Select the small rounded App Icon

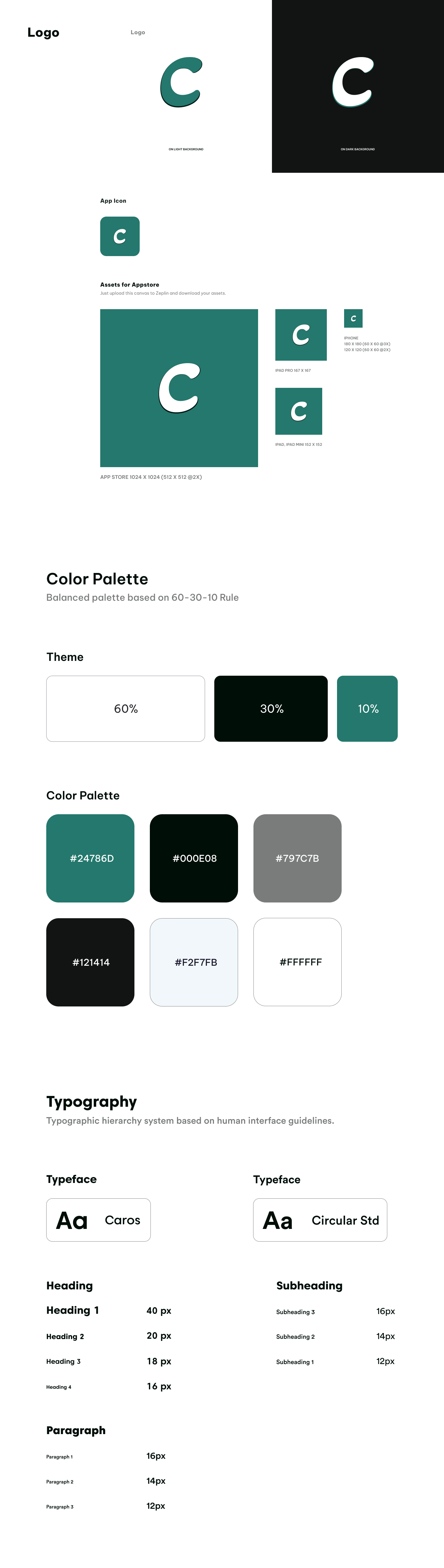(120, 236)
